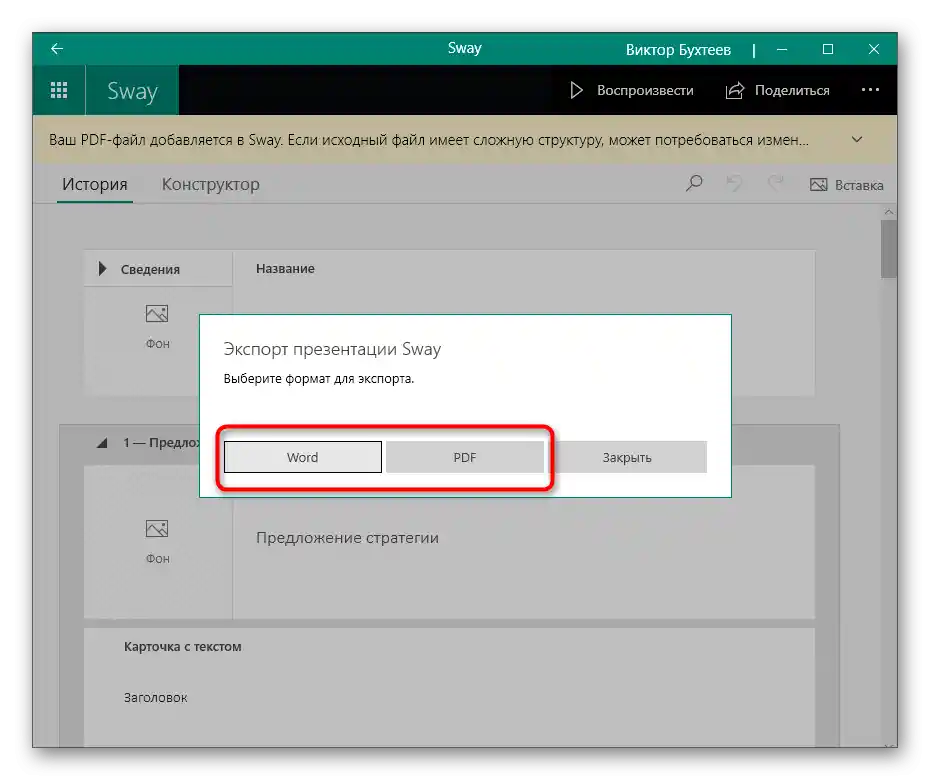Open the Вставка insert panel

point(846,185)
